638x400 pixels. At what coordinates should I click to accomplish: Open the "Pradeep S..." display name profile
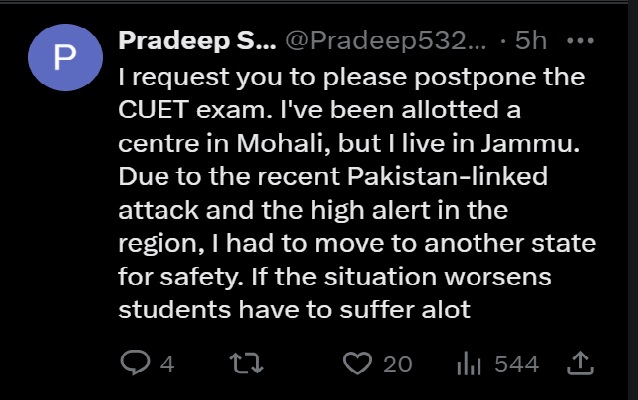coord(196,42)
